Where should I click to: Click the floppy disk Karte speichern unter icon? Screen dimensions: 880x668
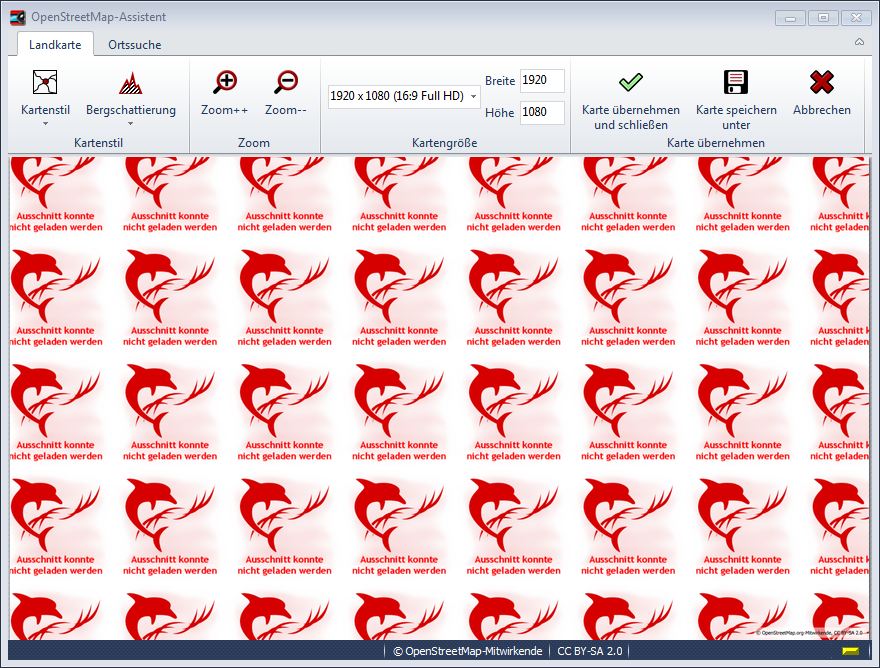[736, 82]
